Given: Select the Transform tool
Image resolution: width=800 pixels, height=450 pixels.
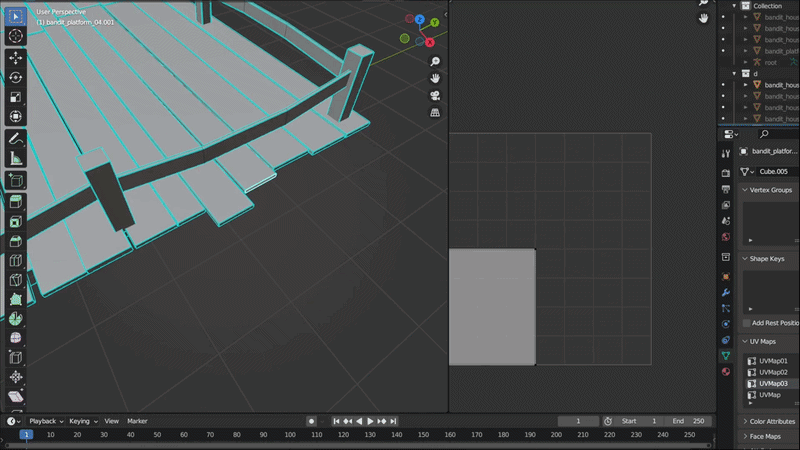Looking at the screenshot, I should coord(16,117).
